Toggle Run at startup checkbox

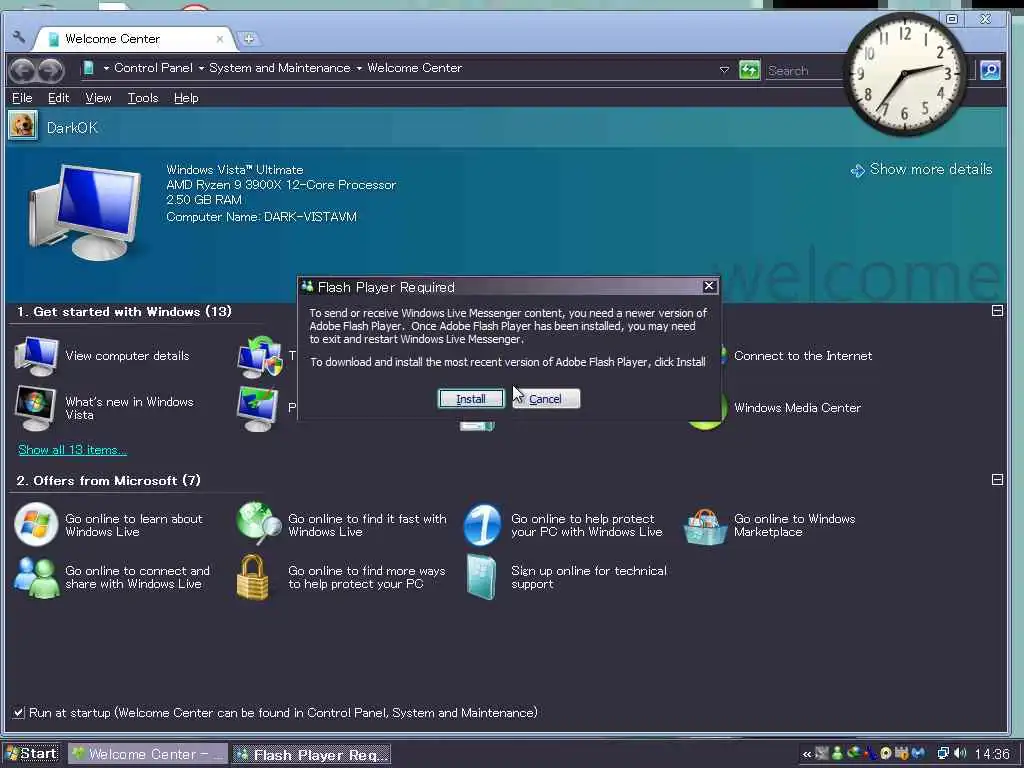[x=19, y=712]
